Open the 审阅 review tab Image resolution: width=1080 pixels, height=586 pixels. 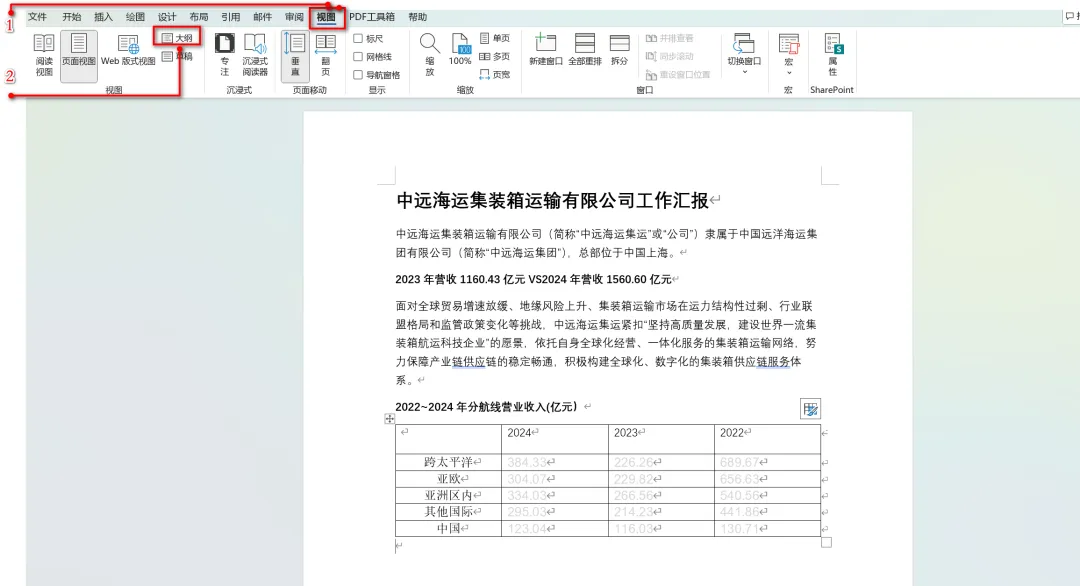click(x=294, y=17)
